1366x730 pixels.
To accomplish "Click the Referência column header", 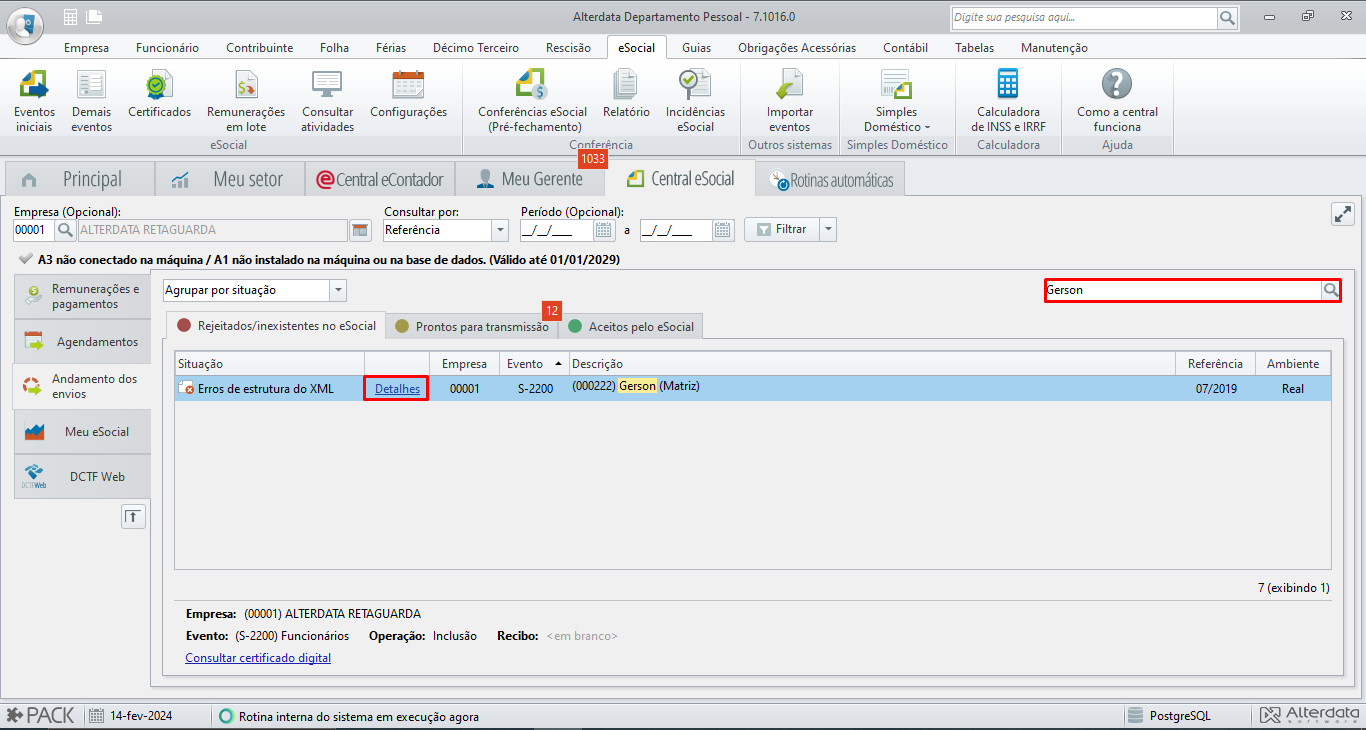I will coord(1215,364).
